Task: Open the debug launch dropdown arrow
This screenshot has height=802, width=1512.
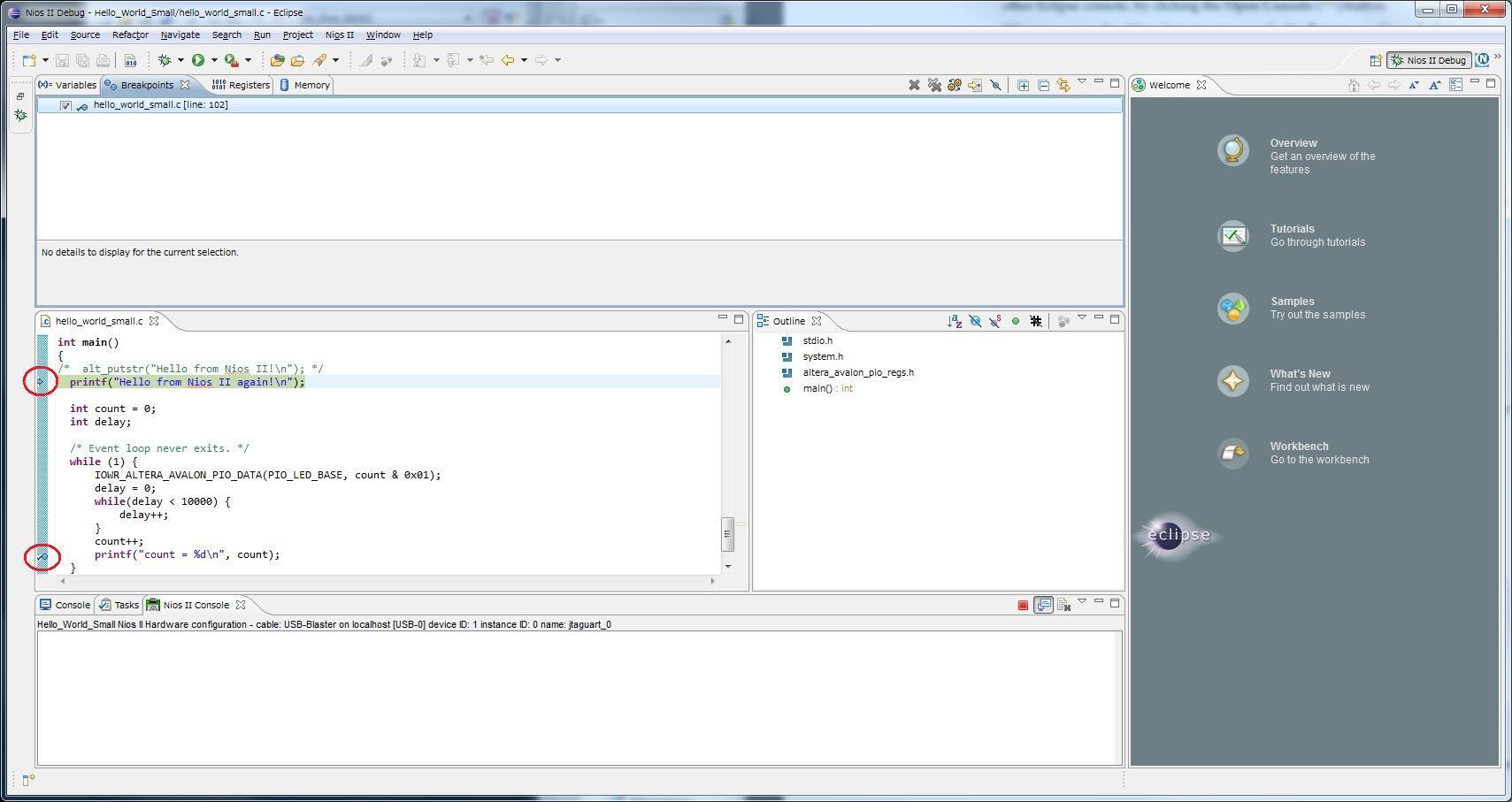Action: pyautogui.click(x=180, y=59)
